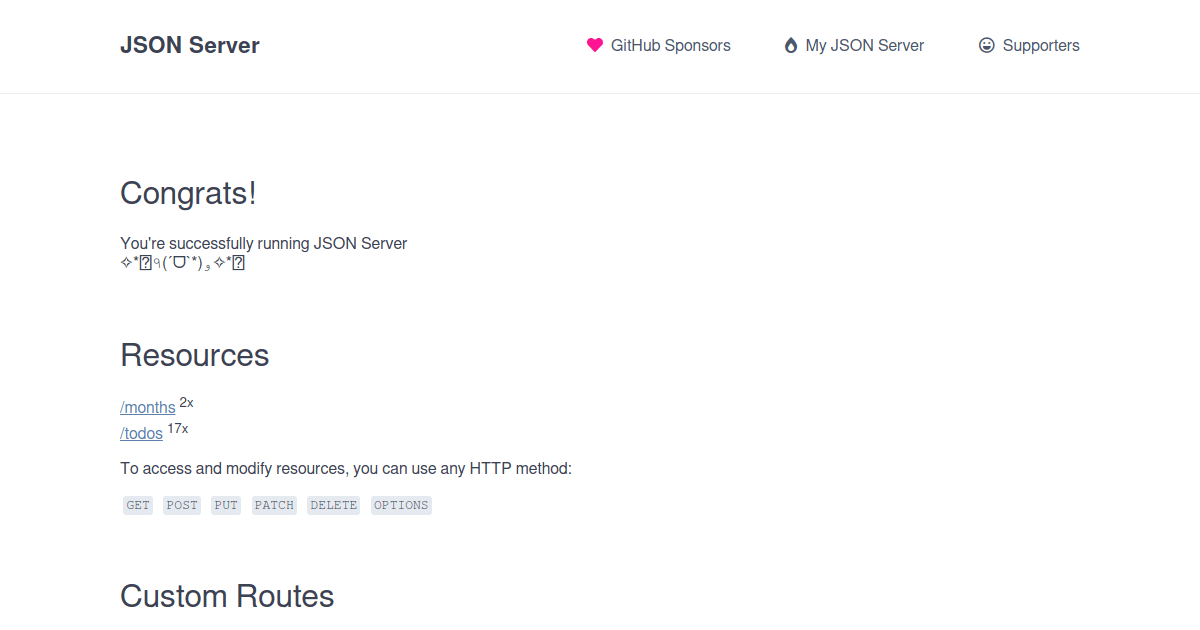Click the PUT method badge
This screenshot has height=630, width=1200.
point(225,505)
